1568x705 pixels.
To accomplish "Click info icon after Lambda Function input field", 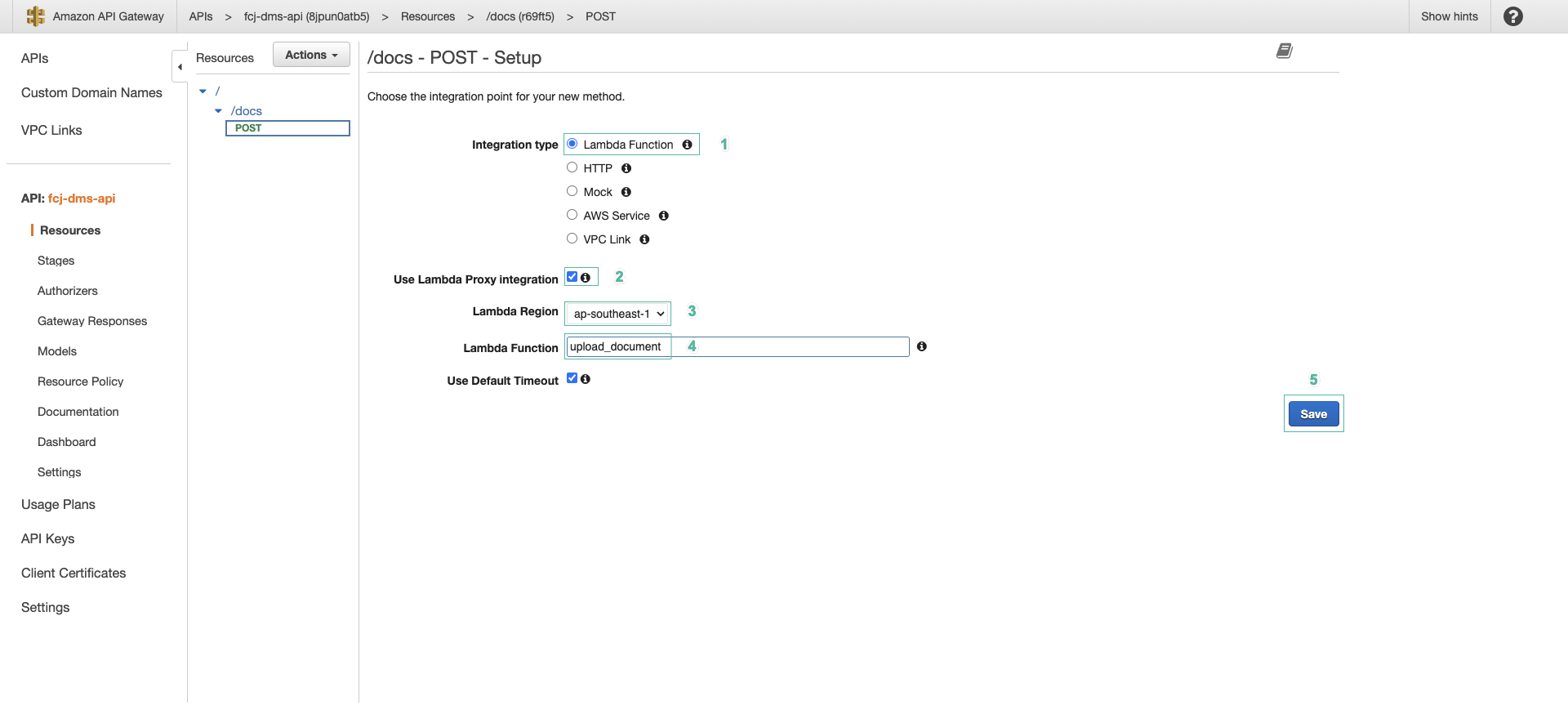I will point(922,346).
